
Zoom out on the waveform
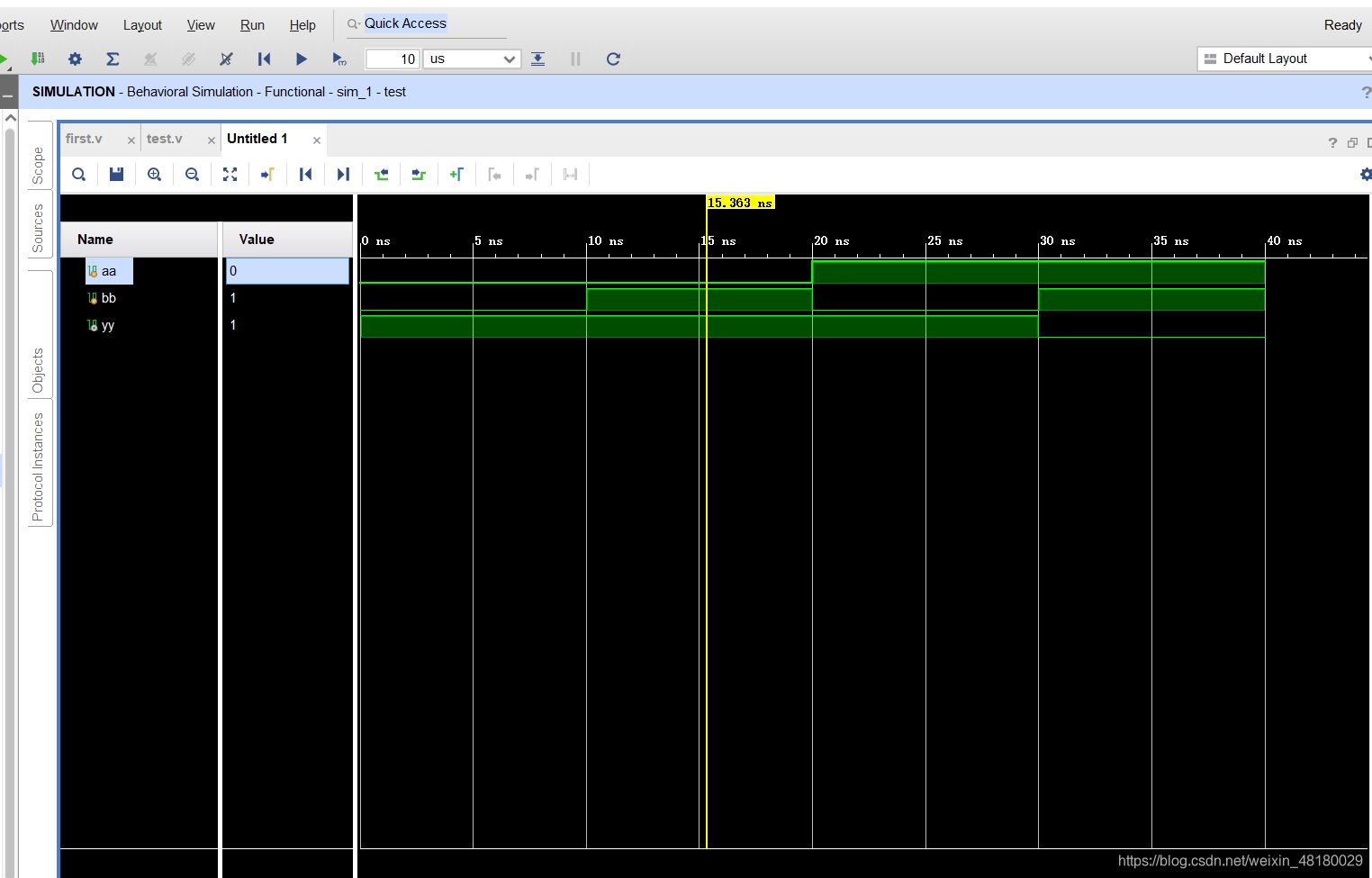click(x=192, y=175)
